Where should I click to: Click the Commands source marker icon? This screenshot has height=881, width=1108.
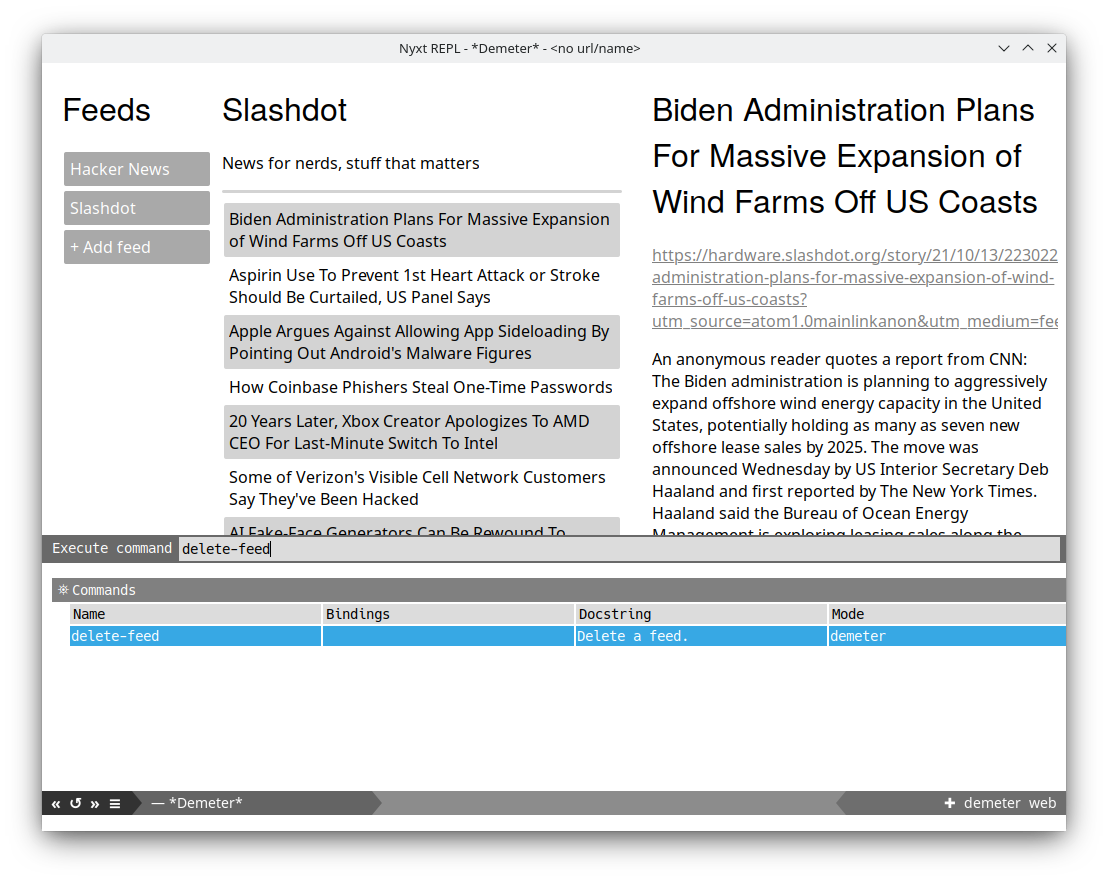pyautogui.click(x=63, y=590)
